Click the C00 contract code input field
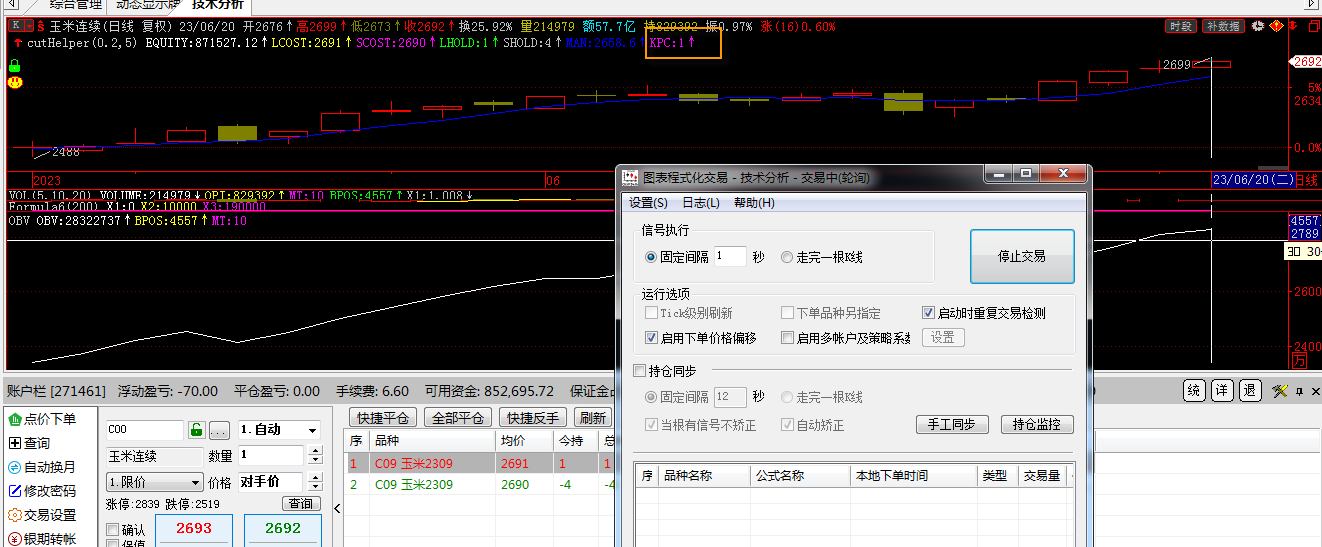The height and width of the screenshot is (547, 1322). click(x=145, y=430)
